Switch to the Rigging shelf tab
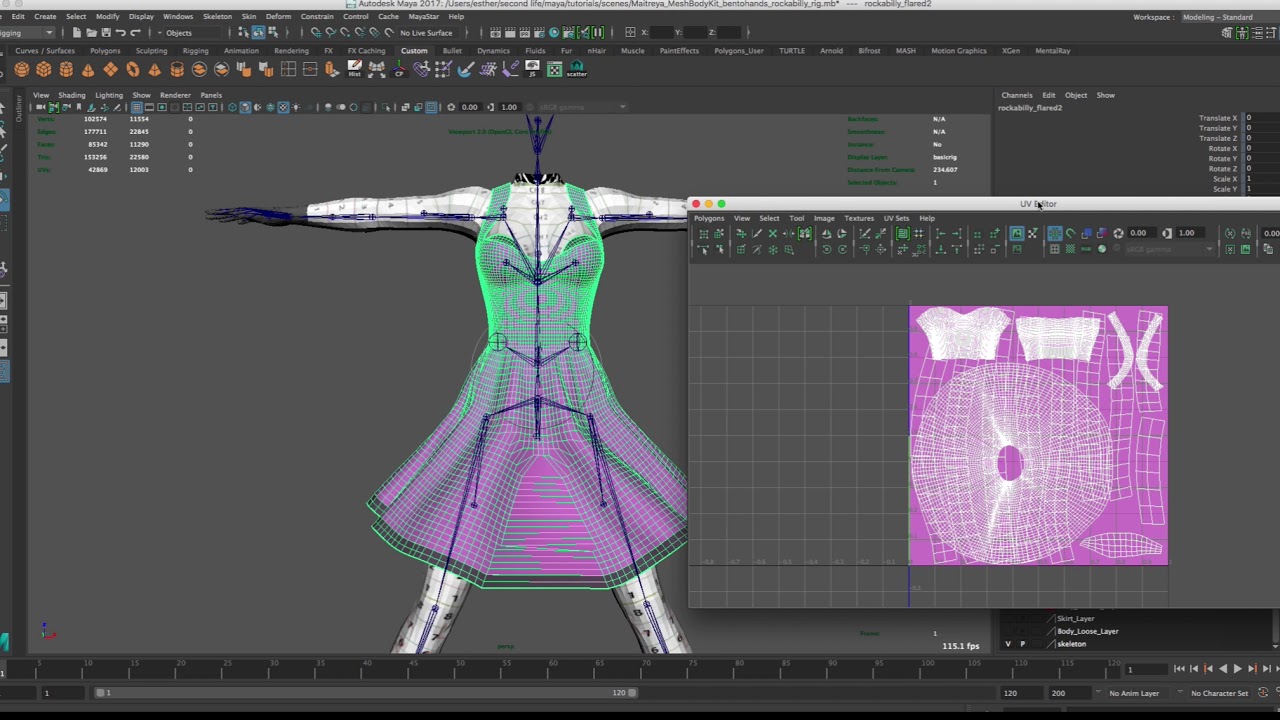This screenshot has width=1280, height=720. point(196,51)
